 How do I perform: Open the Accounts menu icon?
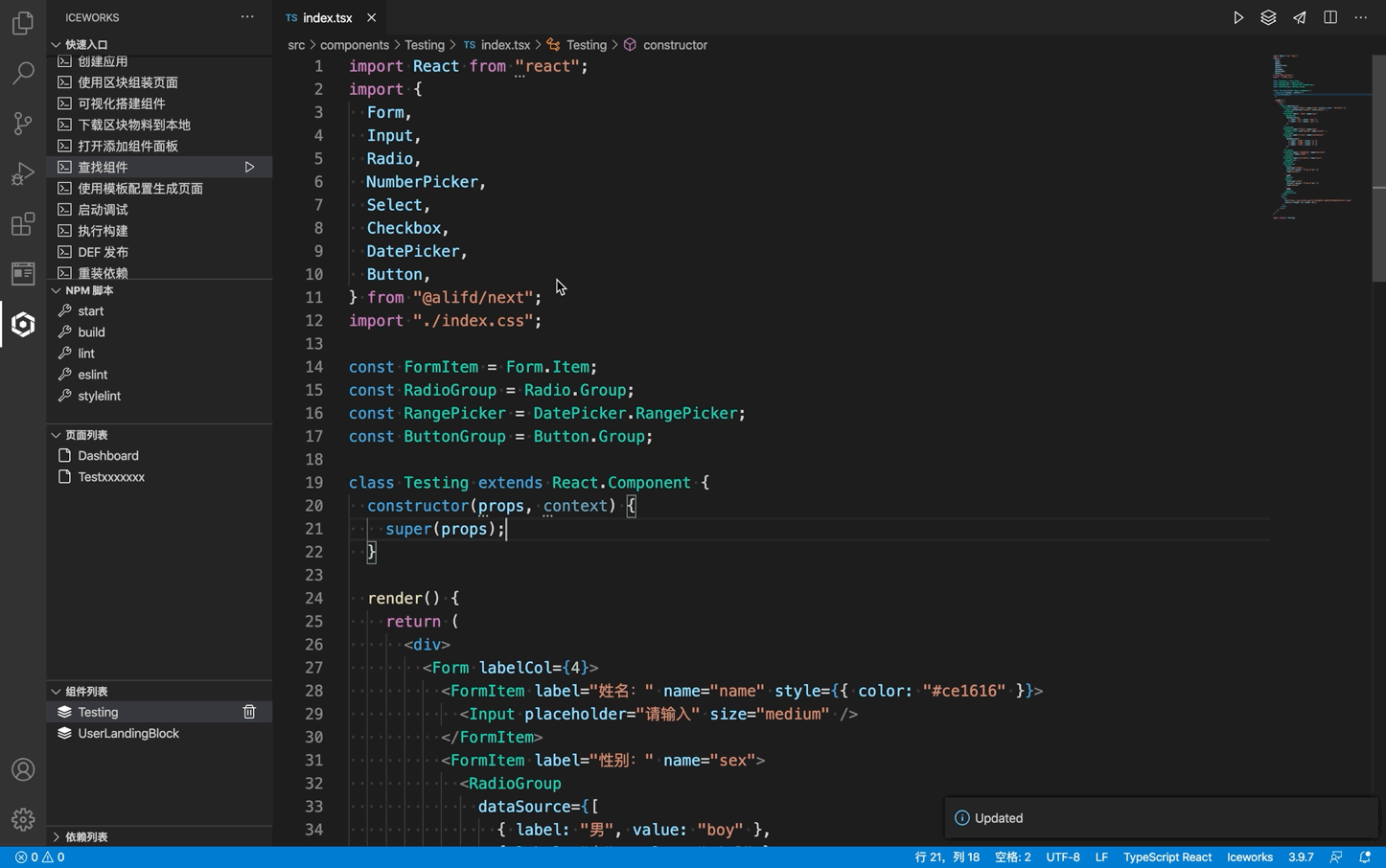point(23,770)
